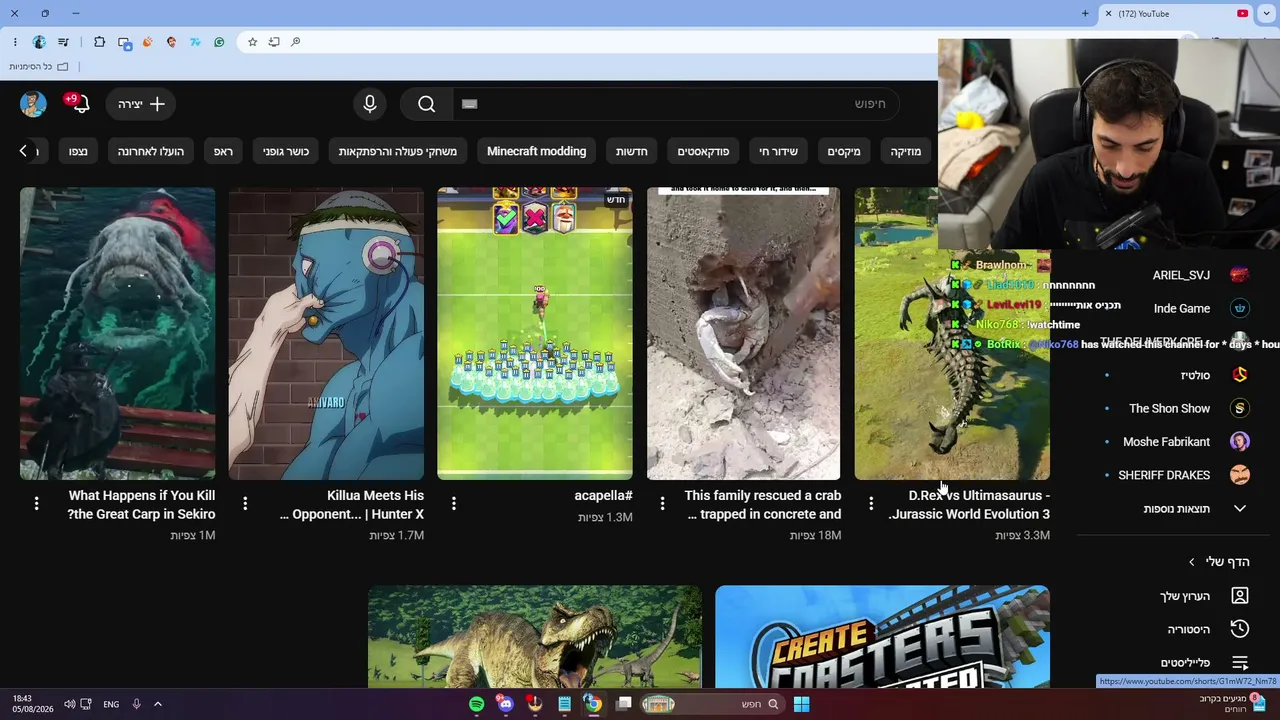
Task: Open the Chrome profile avatar
Action: click(39, 42)
